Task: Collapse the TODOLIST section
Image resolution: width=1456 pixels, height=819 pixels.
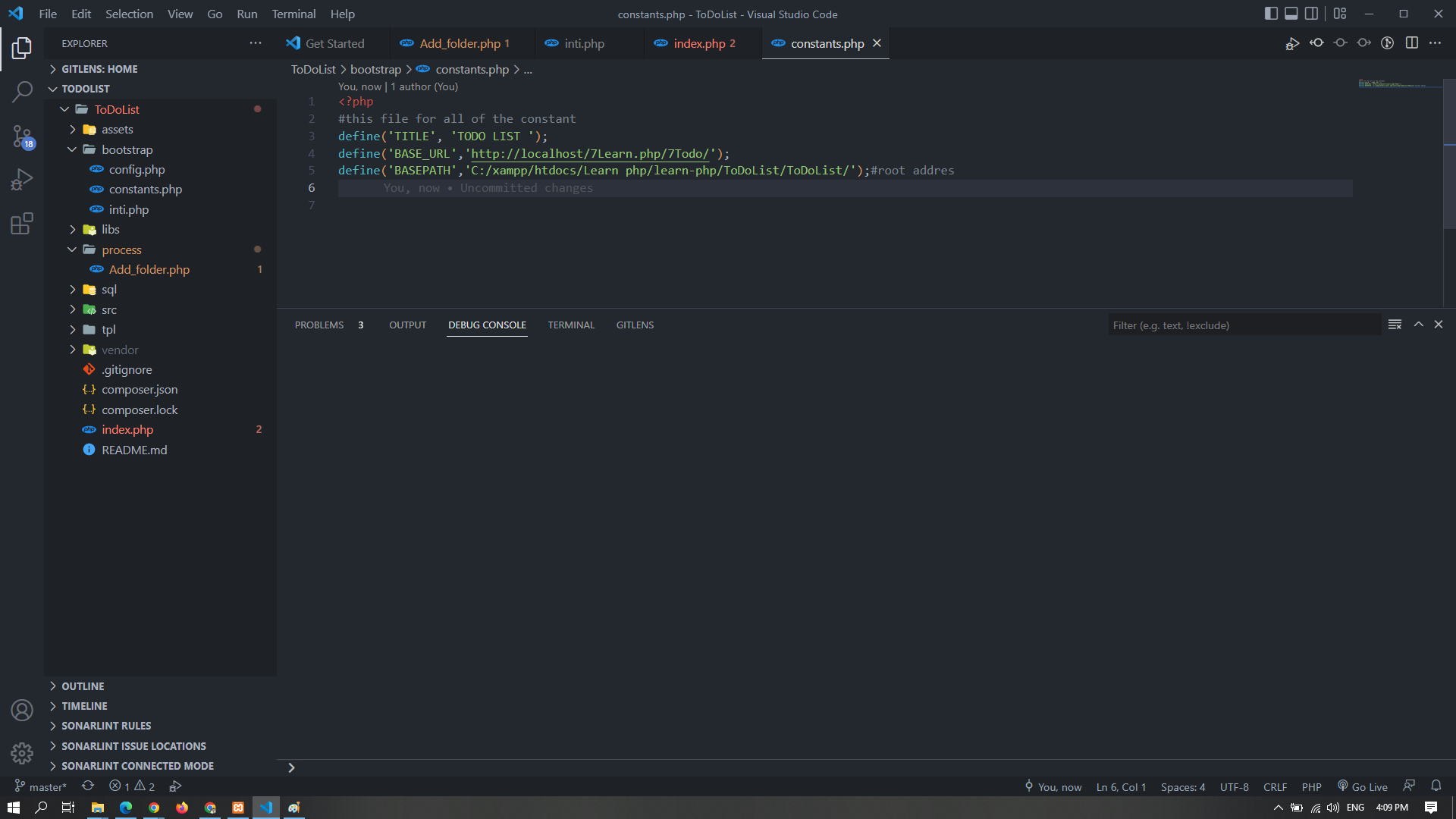Action: [160, 89]
